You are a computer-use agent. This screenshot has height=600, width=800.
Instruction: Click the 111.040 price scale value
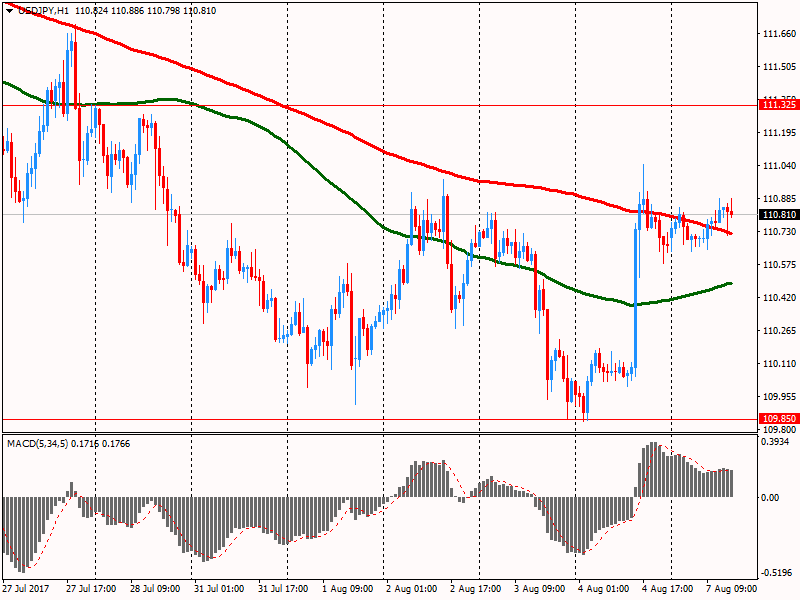click(779, 166)
